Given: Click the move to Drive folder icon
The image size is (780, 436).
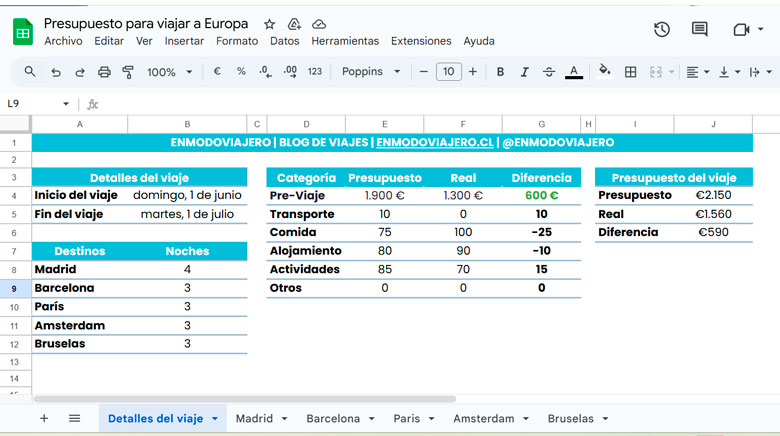Looking at the screenshot, I should point(294,24).
